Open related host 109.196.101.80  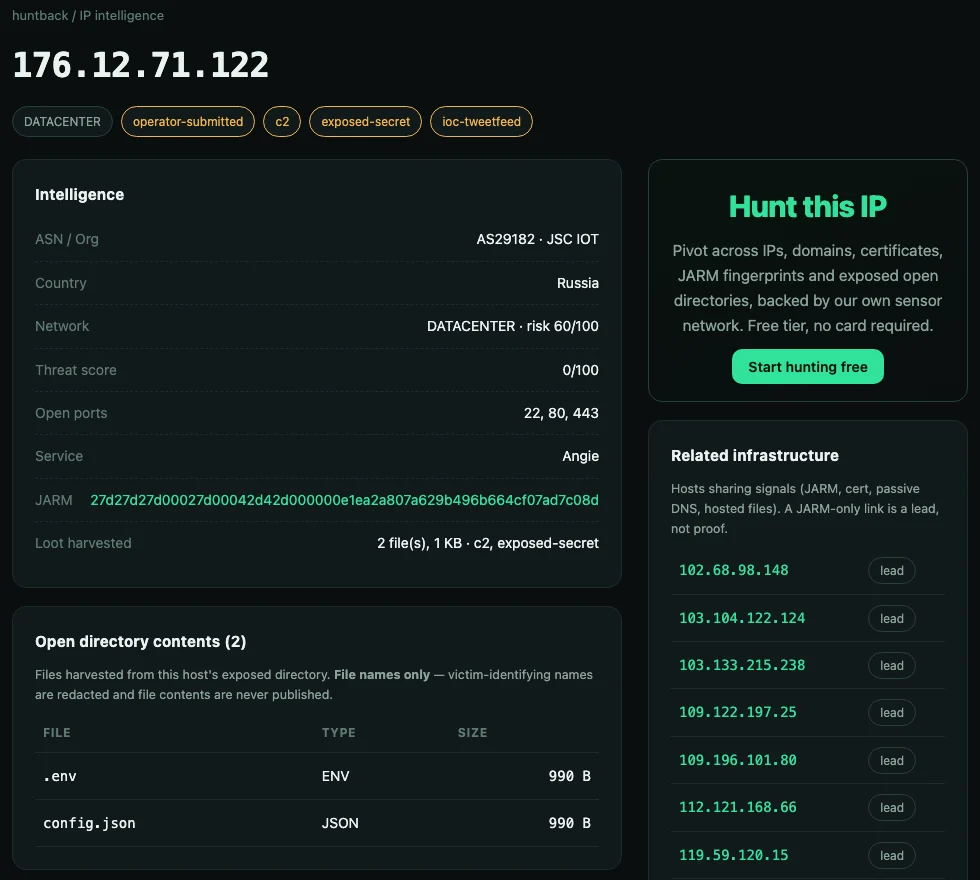pos(738,760)
